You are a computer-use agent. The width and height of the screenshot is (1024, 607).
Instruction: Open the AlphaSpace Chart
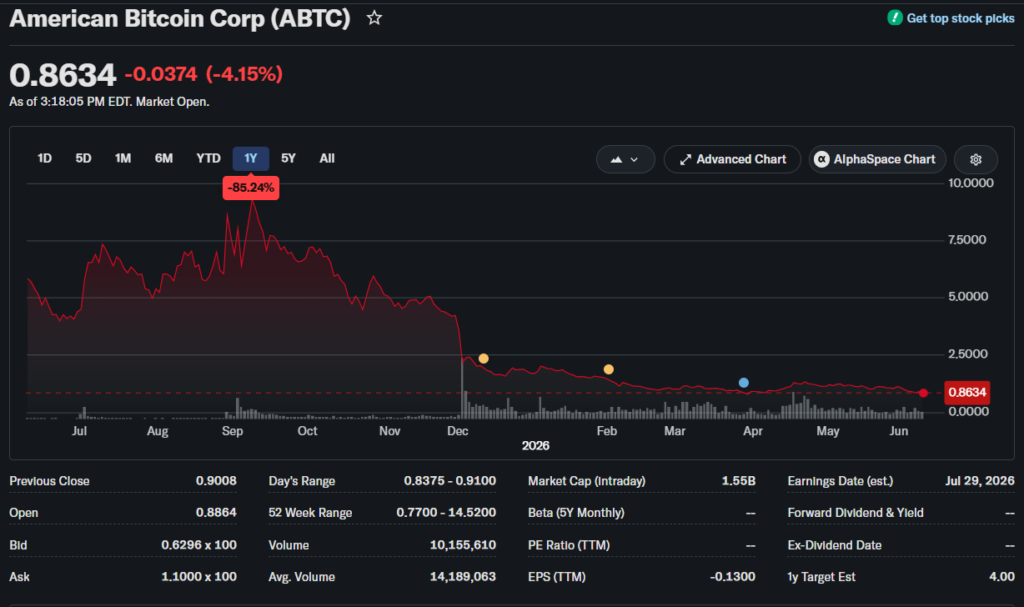[x=877, y=159]
